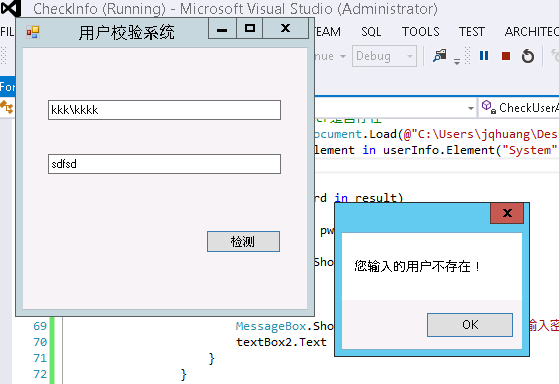Close the user-not-found message box
The width and height of the screenshot is (559, 384).
click(x=507, y=213)
